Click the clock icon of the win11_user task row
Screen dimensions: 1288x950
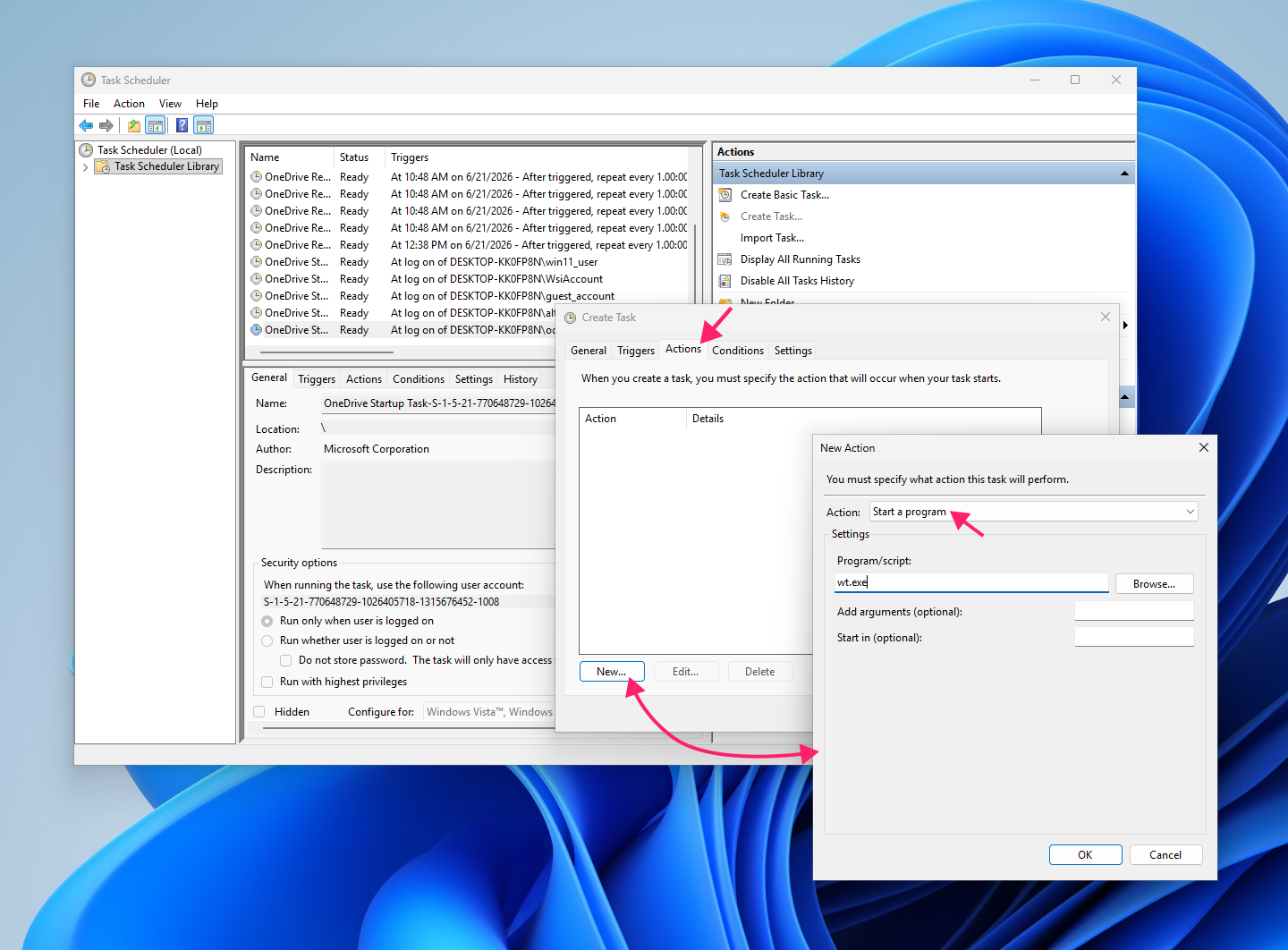click(257, 262)
